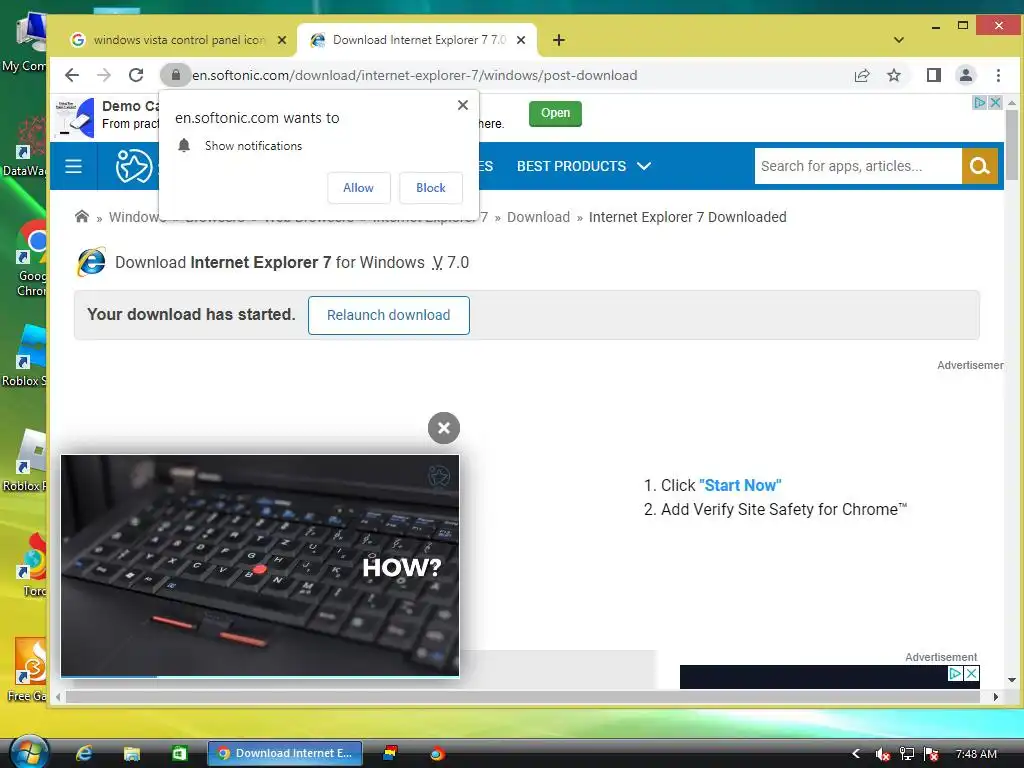Open the Chrome profile avatar
Screen dimensions: 1024x768
966,75
